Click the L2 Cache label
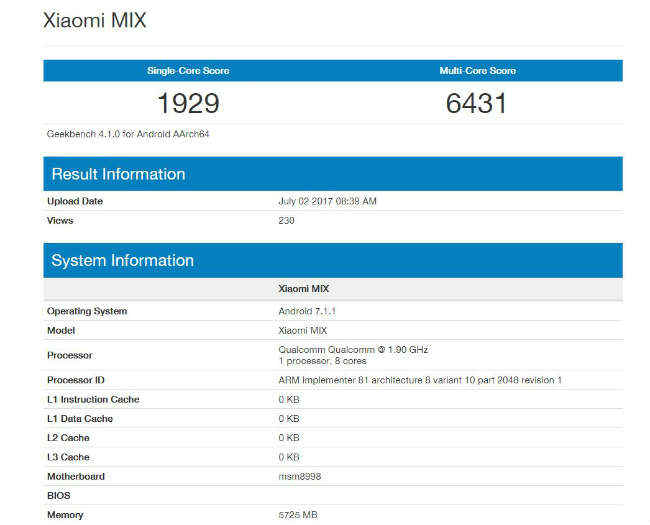This screenshot has width=650, height=525. pyautogui.click(x=68, y=438)
